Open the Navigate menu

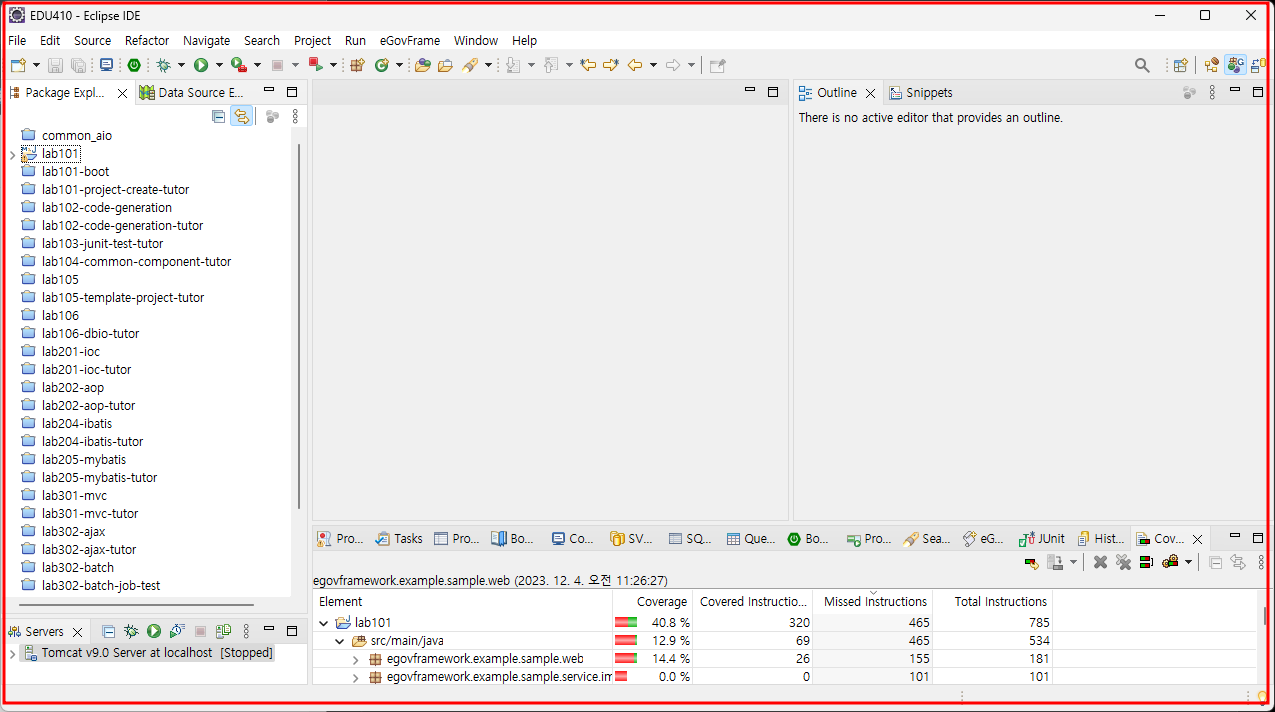point(206,41)
